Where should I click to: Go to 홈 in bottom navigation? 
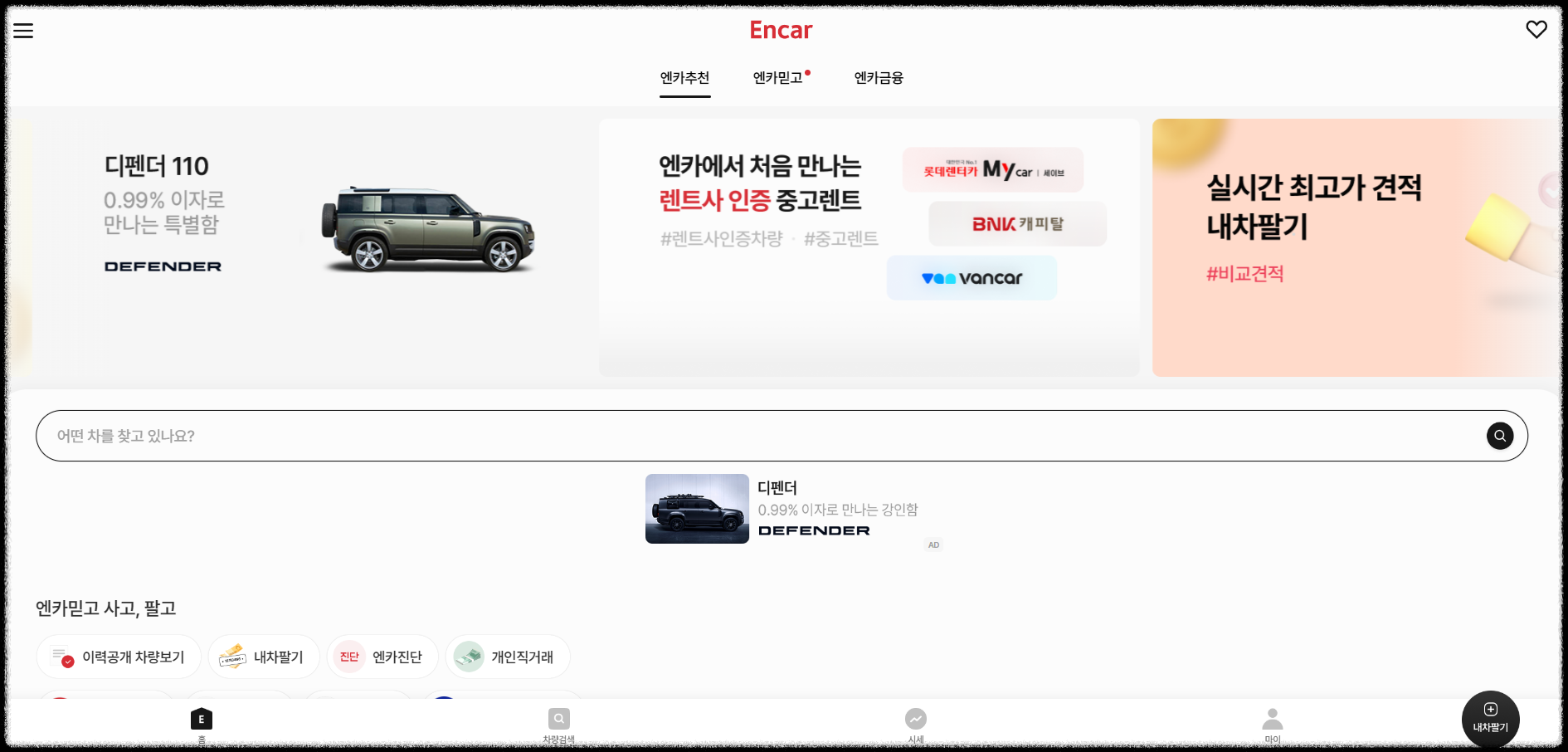point(202,725)
